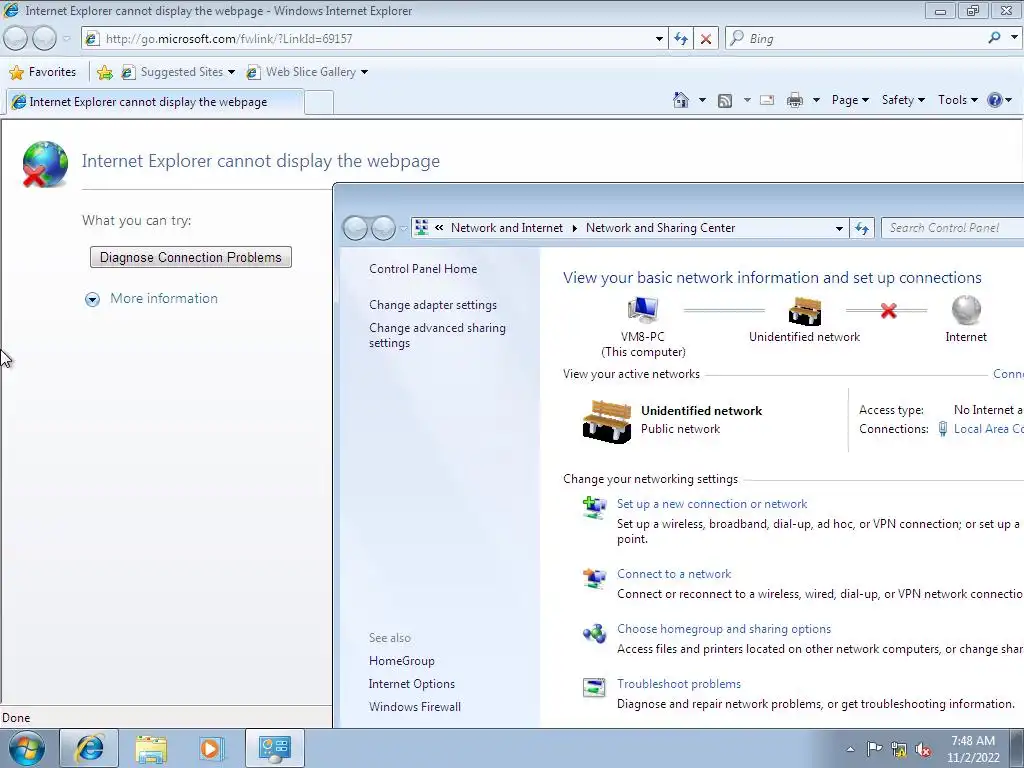The height and width of the screenshot is (768, 1024).
Task: Click the Bing search magnifier button
Action: point(994,38)
